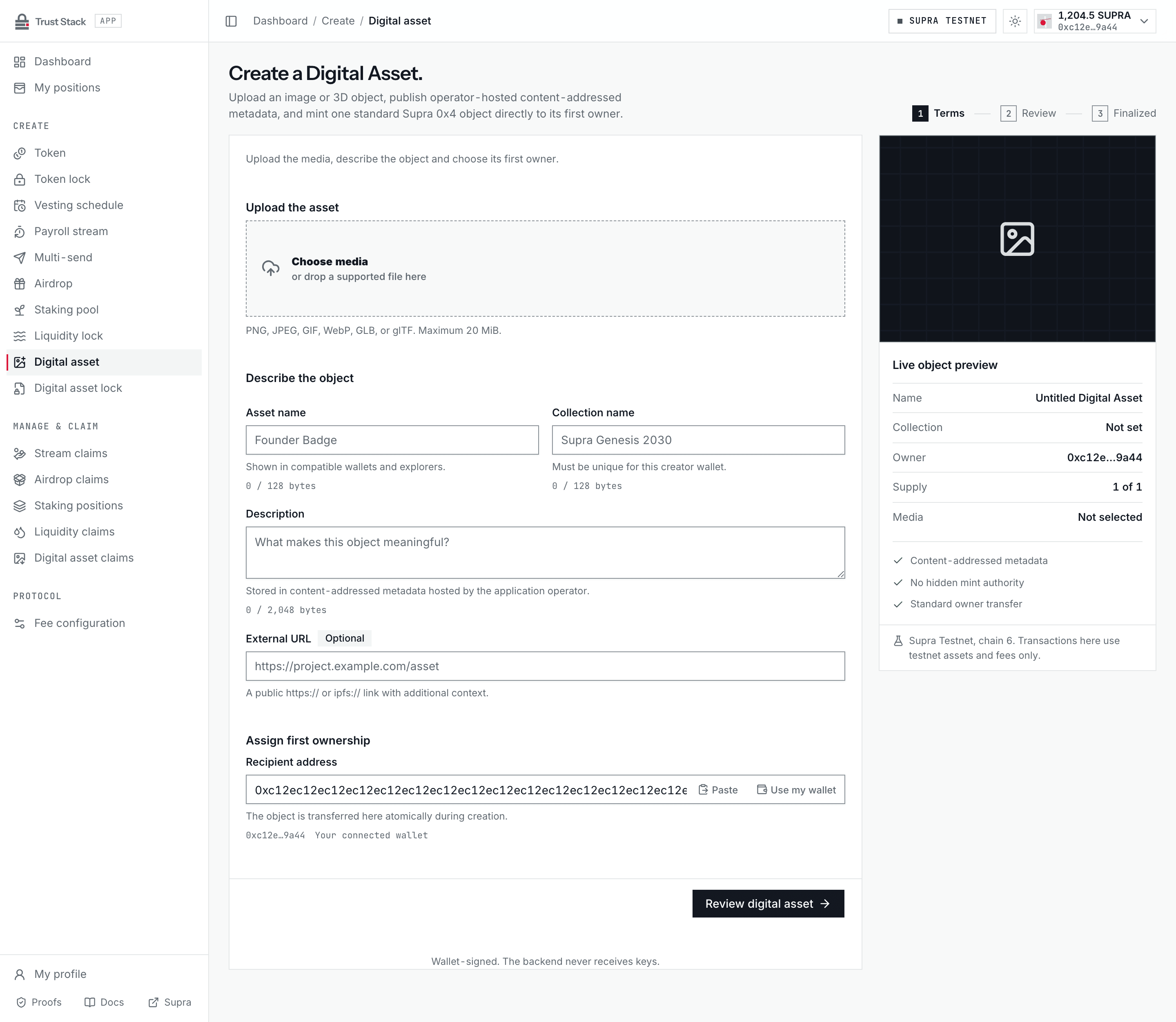1176x1022 pixels.
Task: Toggle the sidebar collapse icon
Action: point(231,21)
